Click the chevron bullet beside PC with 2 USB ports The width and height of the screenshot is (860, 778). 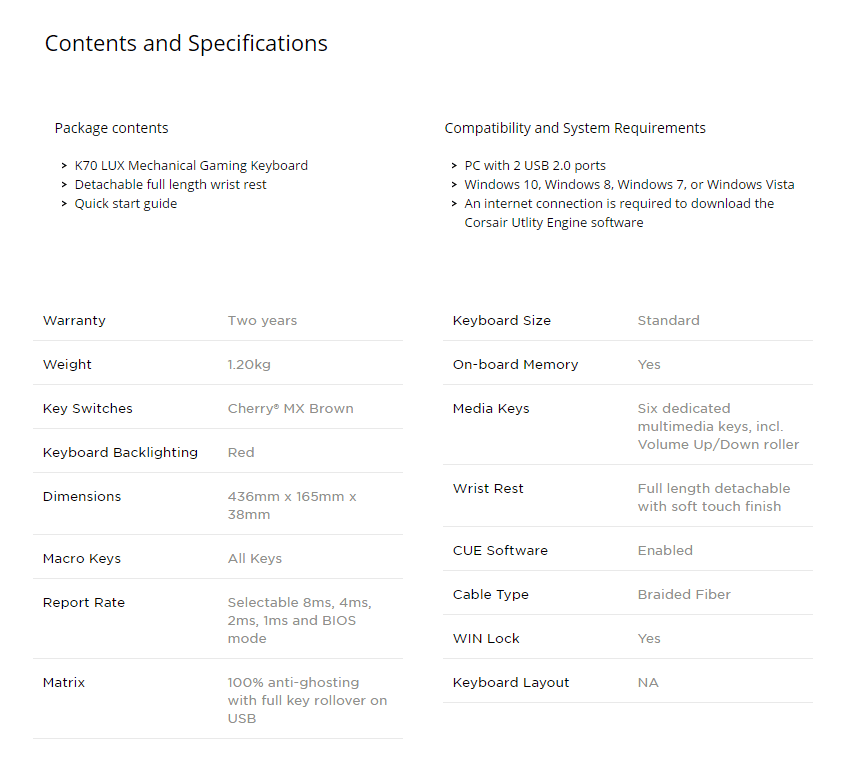pos(454,166)
